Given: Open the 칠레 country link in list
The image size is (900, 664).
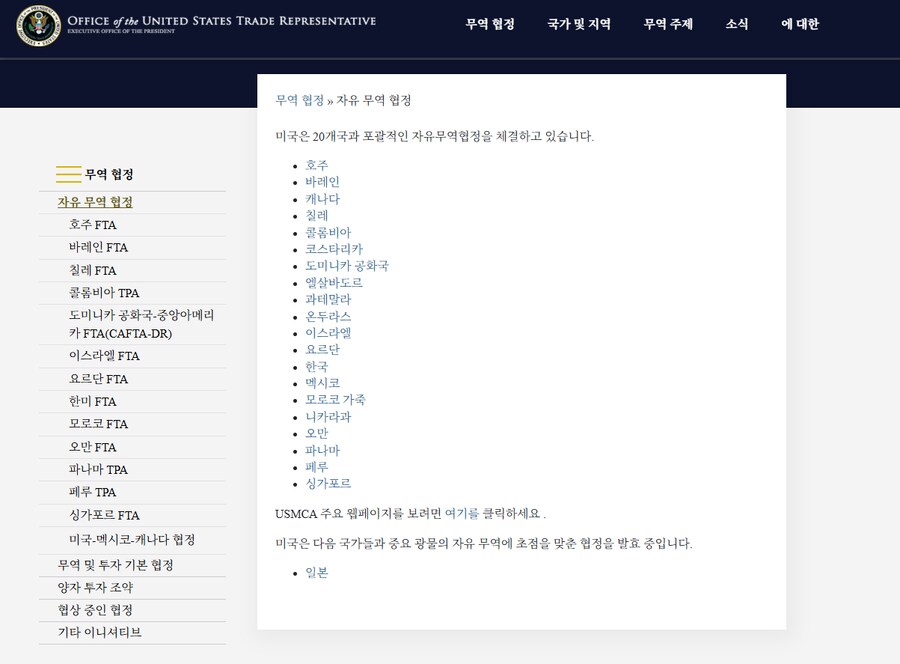Looking at the screenshot, I should (x=317, y=216).
